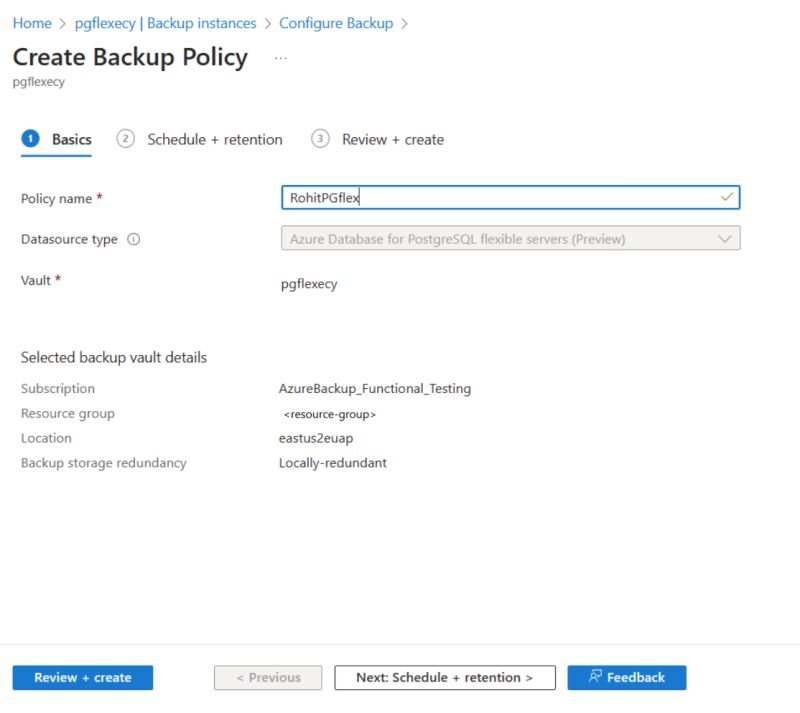
Task: Click the ellipsis beside Create Backup Policy title
Action: [280, 60]
